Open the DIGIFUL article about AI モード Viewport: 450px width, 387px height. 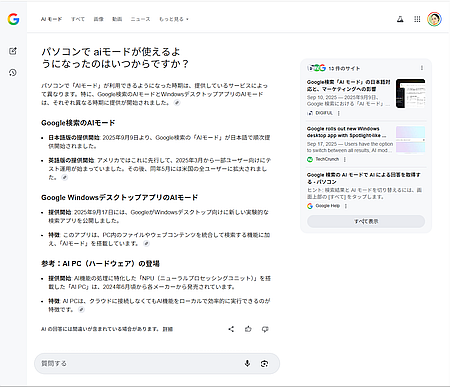point(349,85)
